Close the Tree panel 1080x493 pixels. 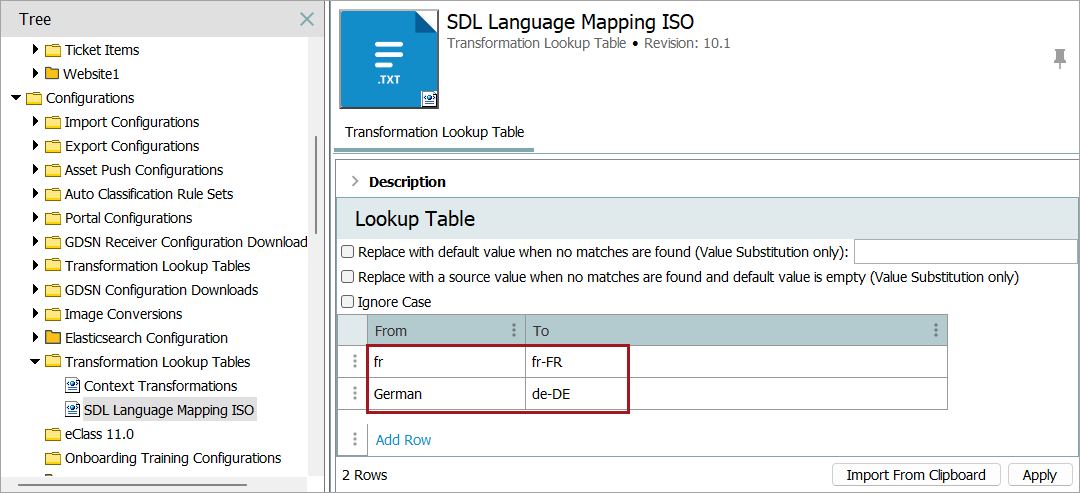(x=307, y=19)
